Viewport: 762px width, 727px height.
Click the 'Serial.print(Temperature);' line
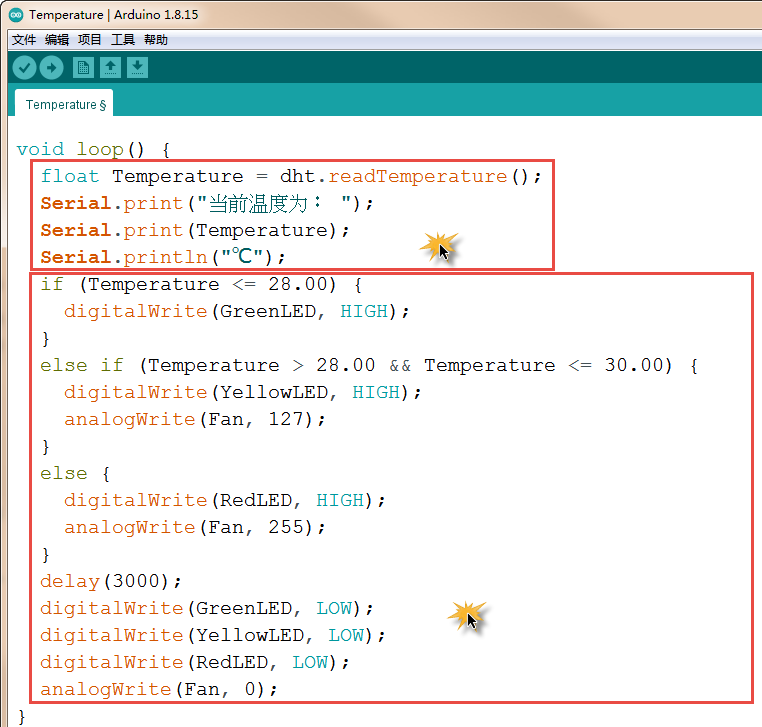195,230
